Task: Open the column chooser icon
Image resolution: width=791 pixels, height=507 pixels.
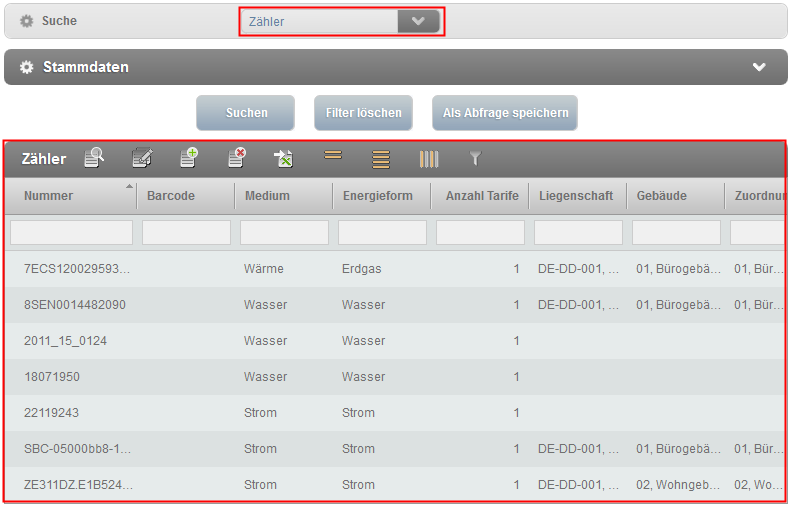Action: click(x=429, y=158)
